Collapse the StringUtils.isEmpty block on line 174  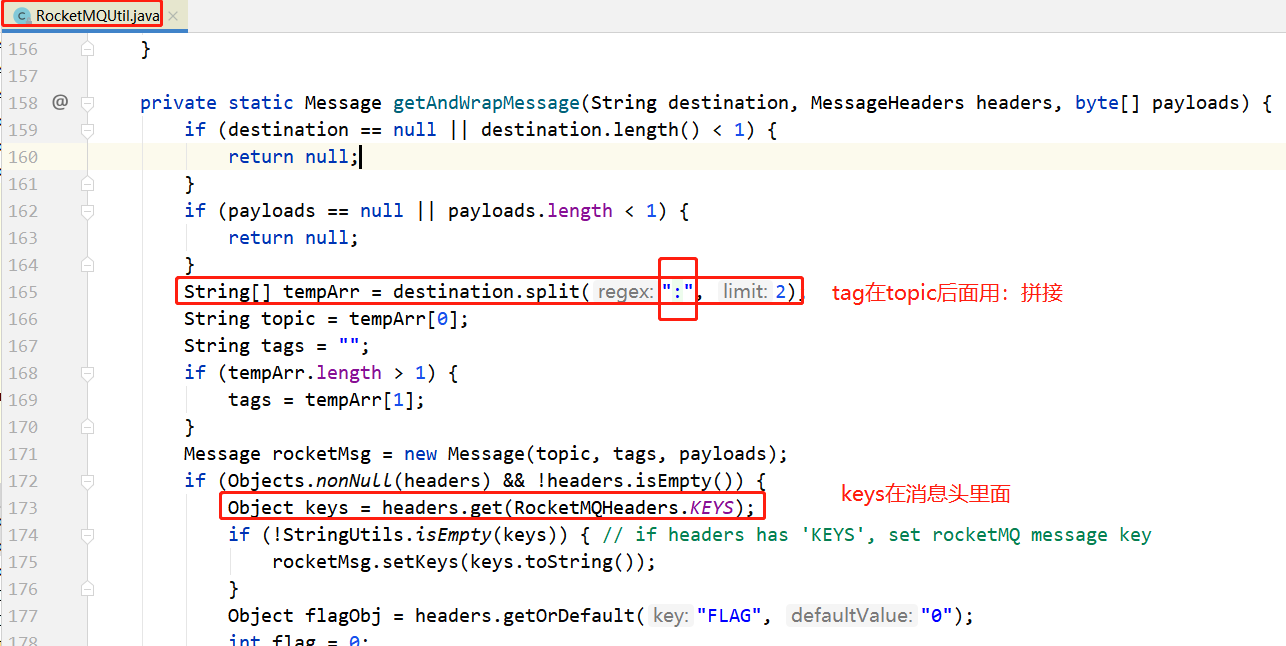click(87, 535)
